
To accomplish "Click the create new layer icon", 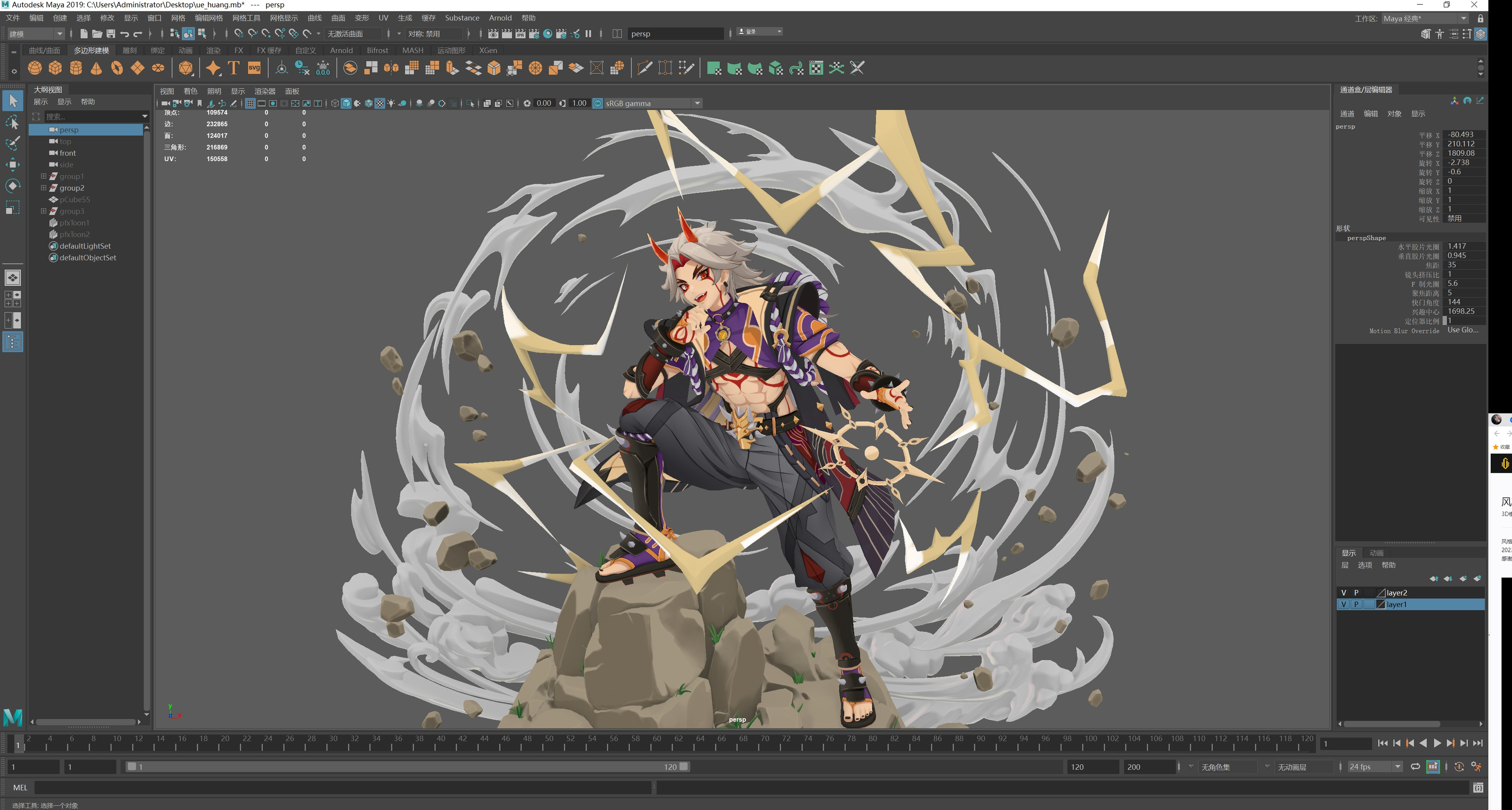I will [1464, 579].
